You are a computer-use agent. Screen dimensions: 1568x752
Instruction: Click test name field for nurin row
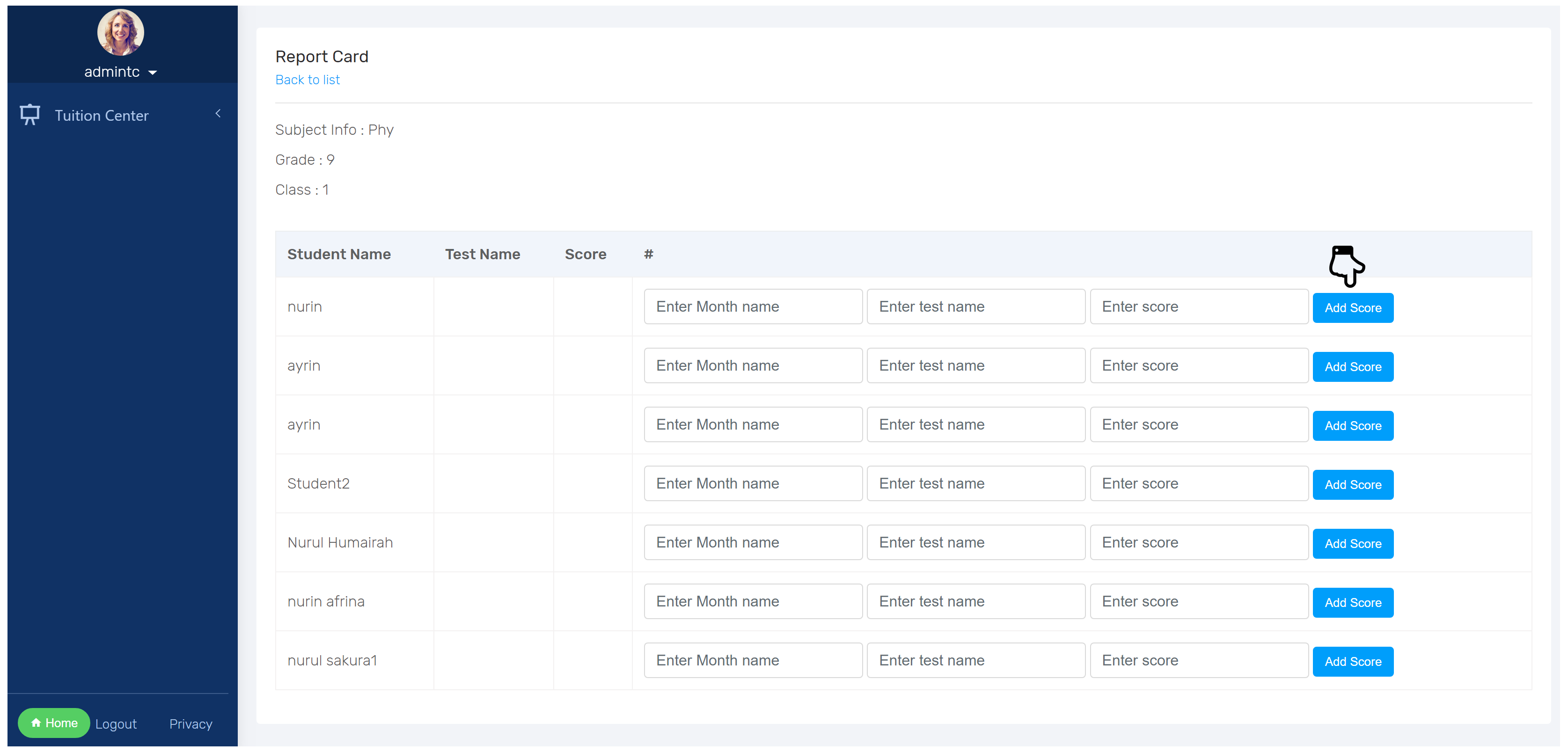click(976, 307)
